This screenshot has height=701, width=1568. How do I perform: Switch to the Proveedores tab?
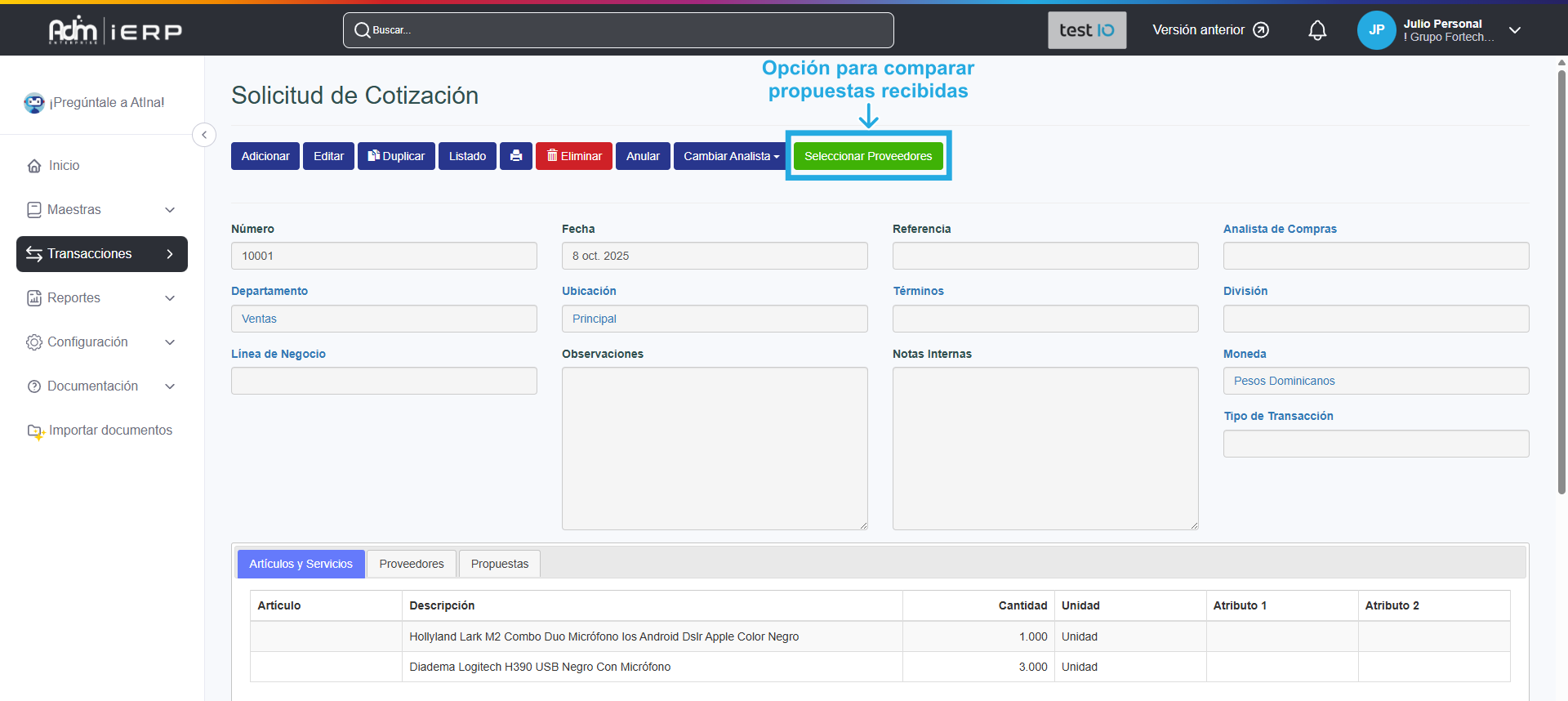412,564
